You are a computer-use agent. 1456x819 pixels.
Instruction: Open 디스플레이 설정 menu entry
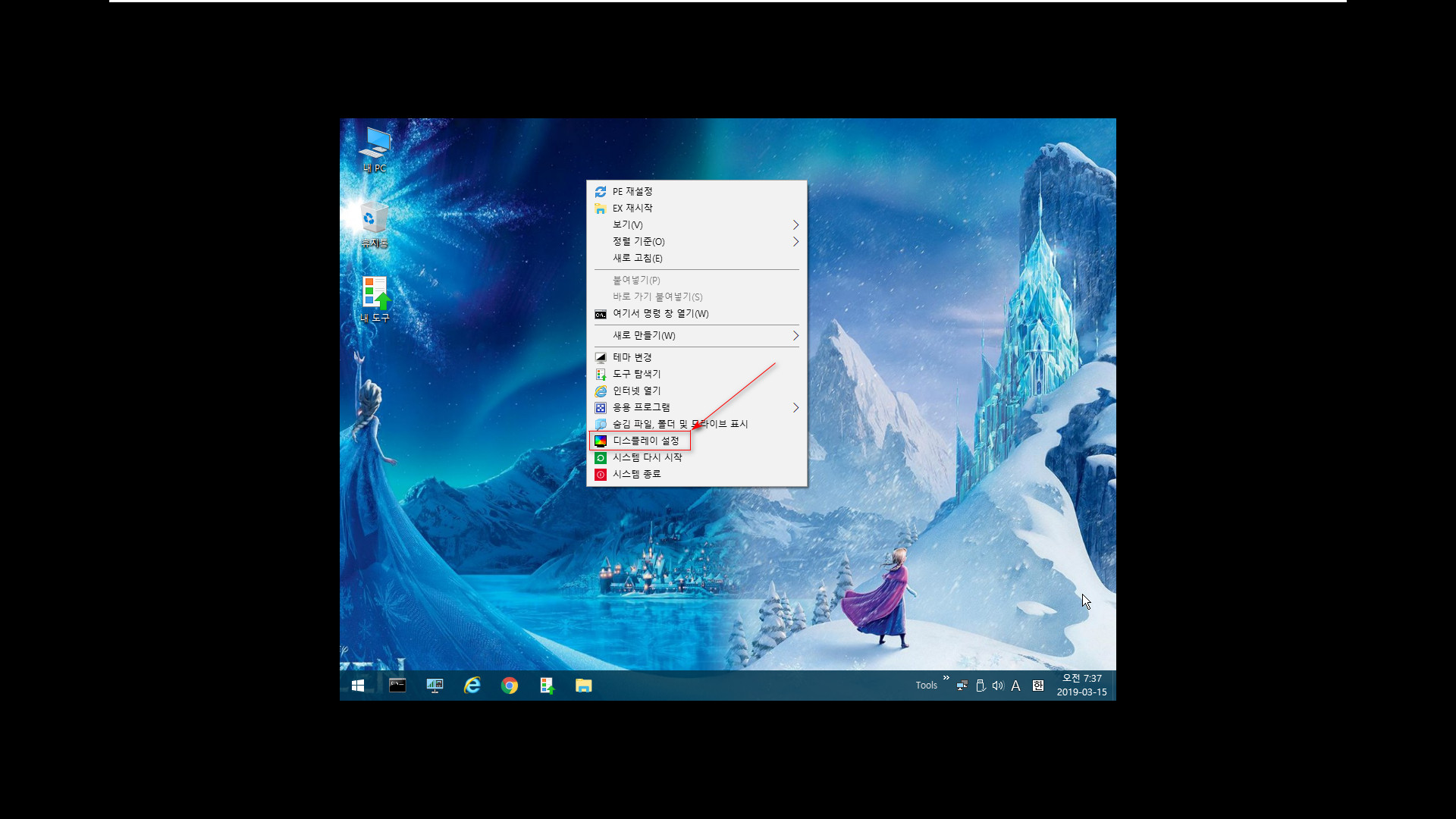click(696, 441)
